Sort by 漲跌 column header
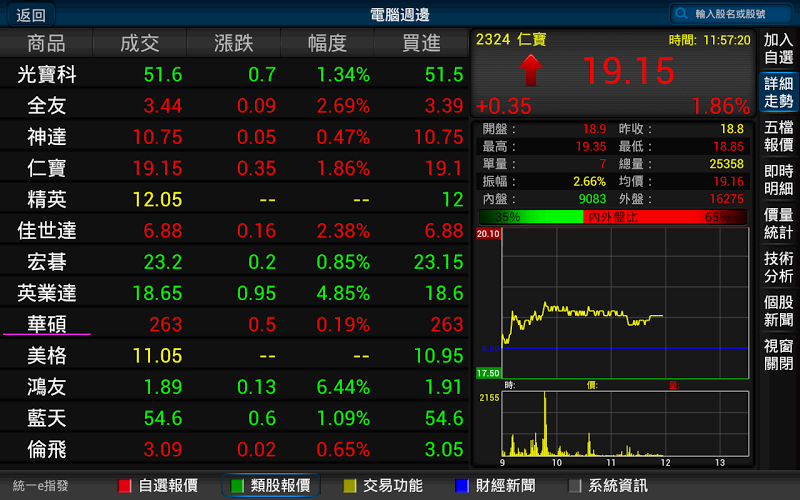Screen dimensions: 800x500 point(234,43)
